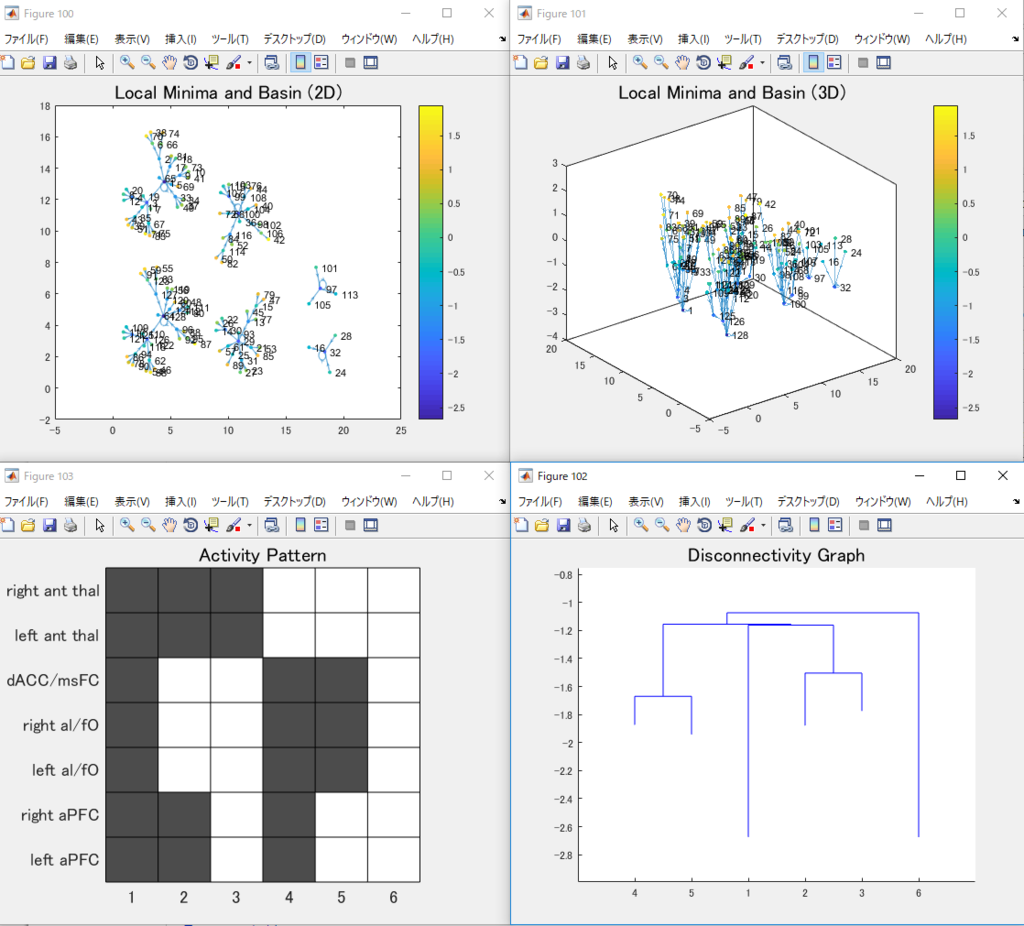Hide Plot Tools icon in Figure 100
Image resolution: width=1024 pixels, height=926 pixels.
click(350, 63)
